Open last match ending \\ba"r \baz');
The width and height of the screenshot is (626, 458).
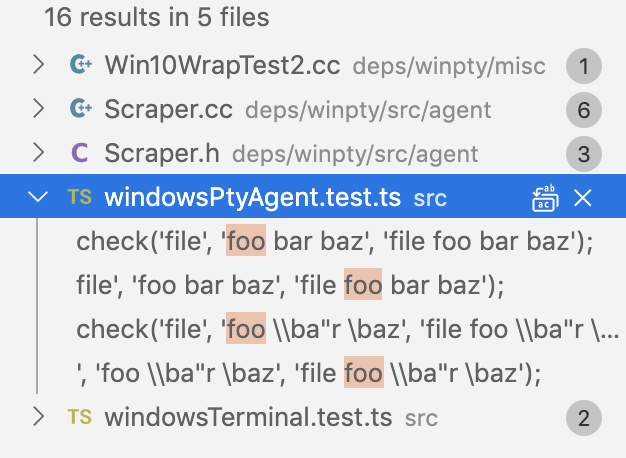309,373
